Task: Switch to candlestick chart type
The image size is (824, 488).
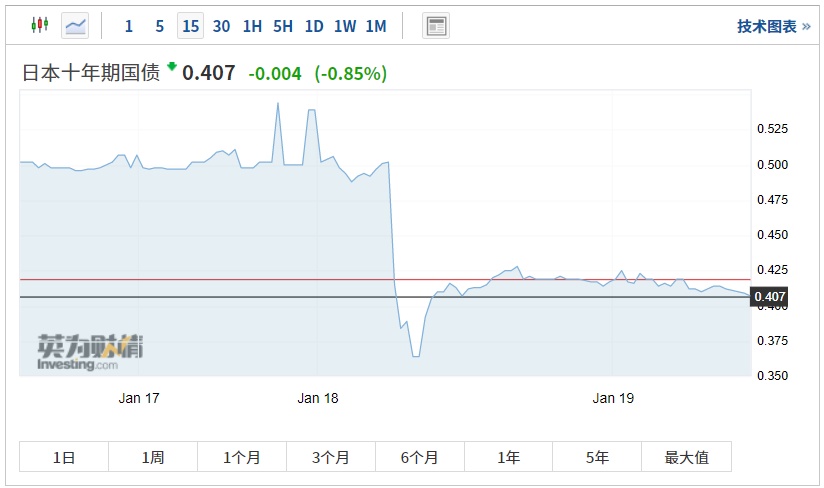Action: (x=39, y=26)
